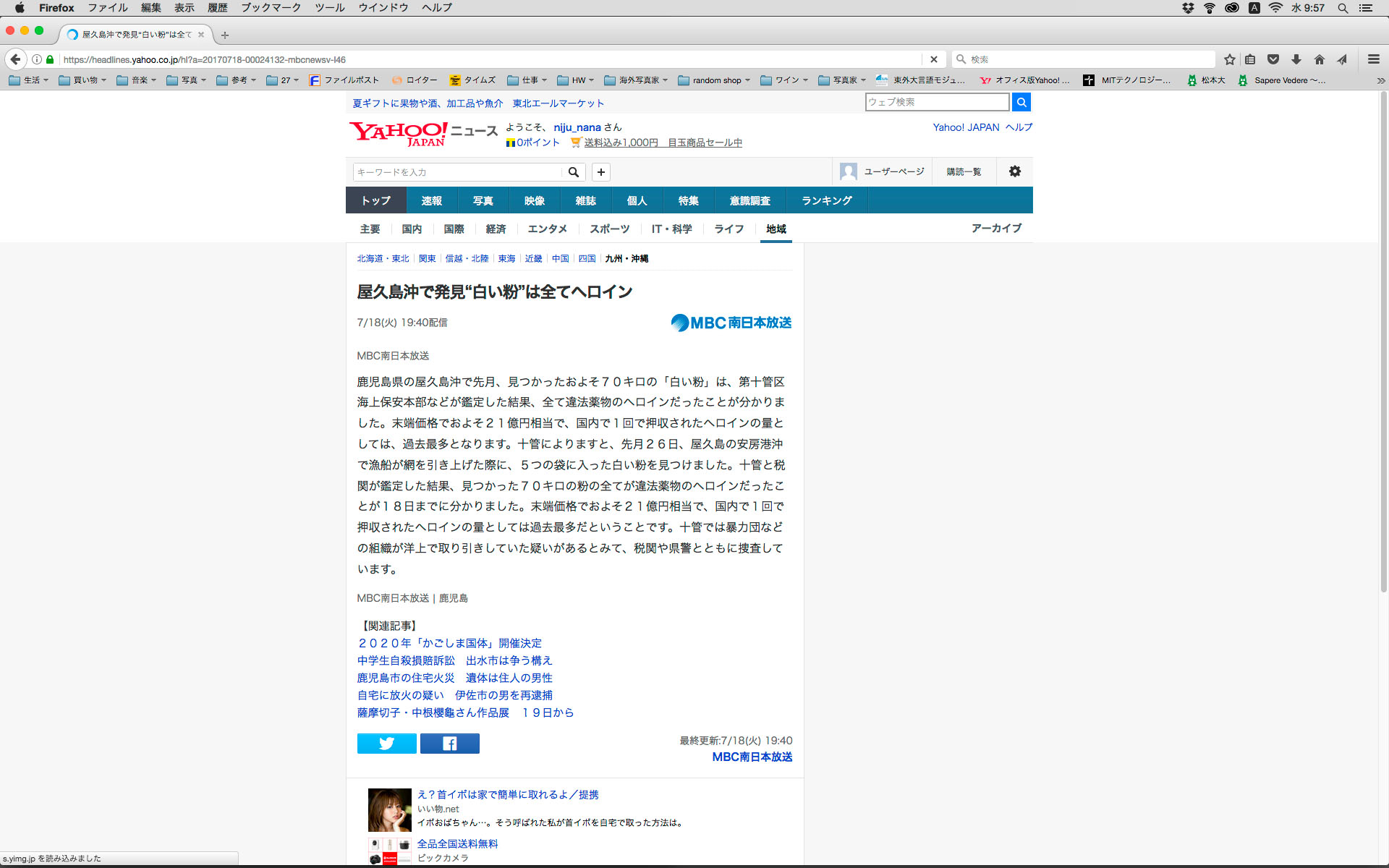
Task: Open the random shop bookmark folder
Action: pos(714,80)
